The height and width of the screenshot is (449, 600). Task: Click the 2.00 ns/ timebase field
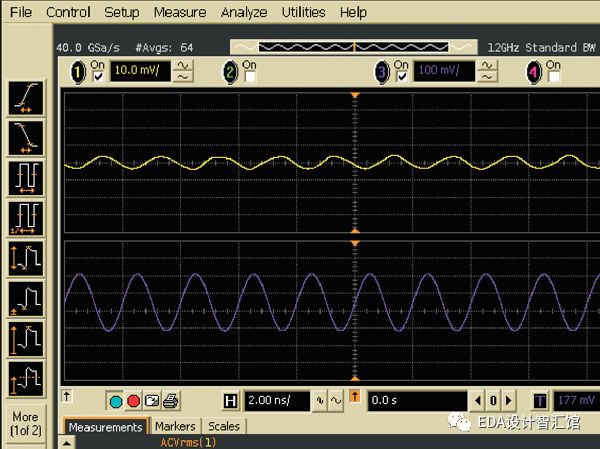click(278, 401)
